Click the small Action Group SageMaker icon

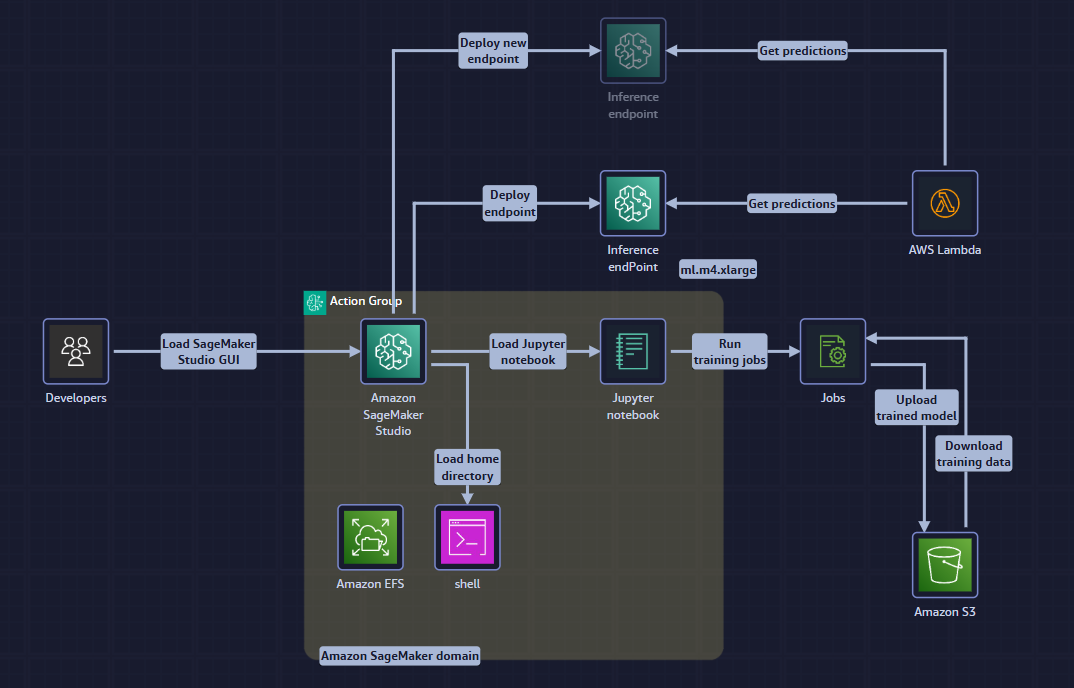(315, 302)
